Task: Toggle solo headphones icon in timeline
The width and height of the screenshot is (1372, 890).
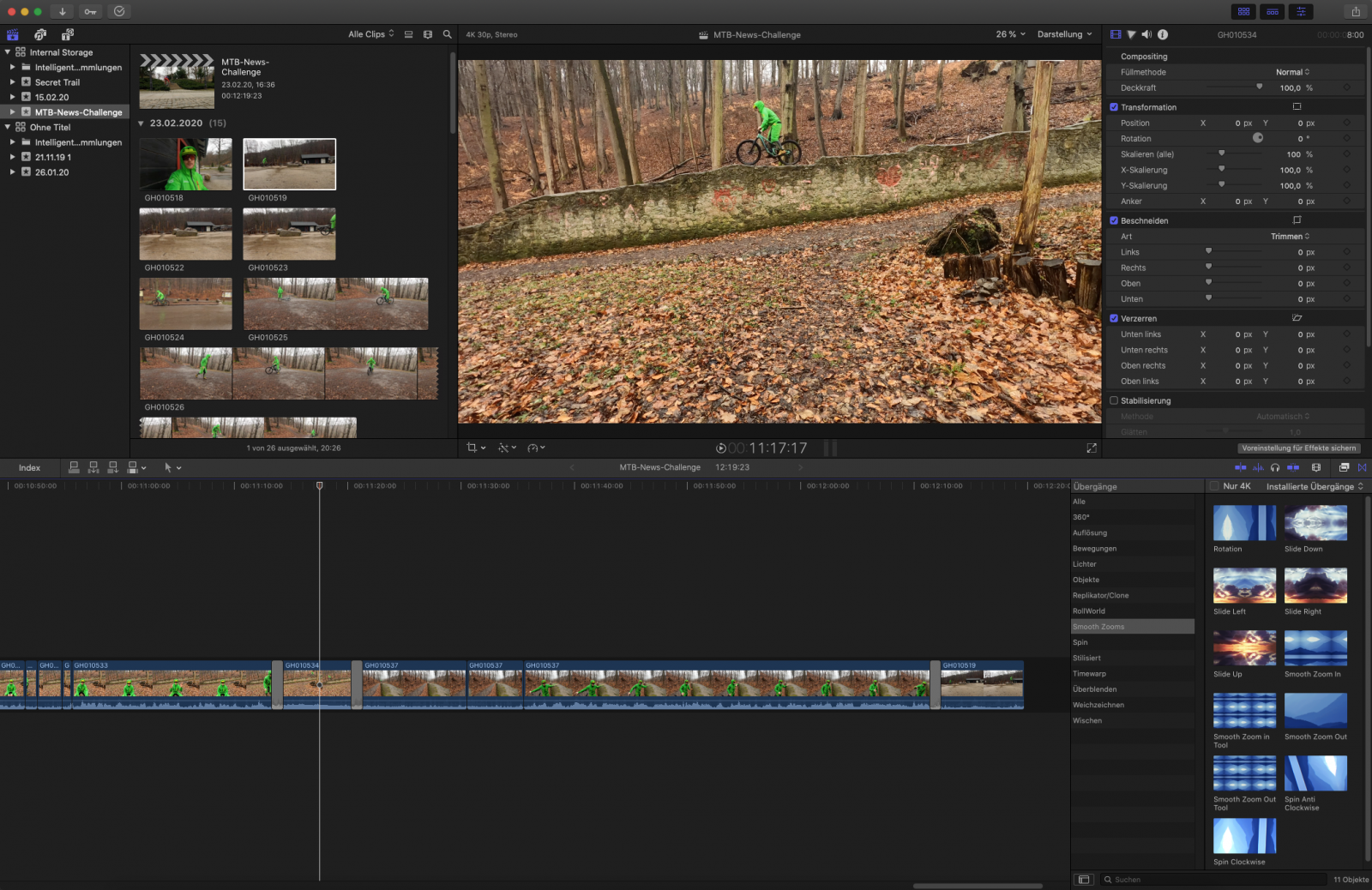Action: click(x=1275, y=467)
